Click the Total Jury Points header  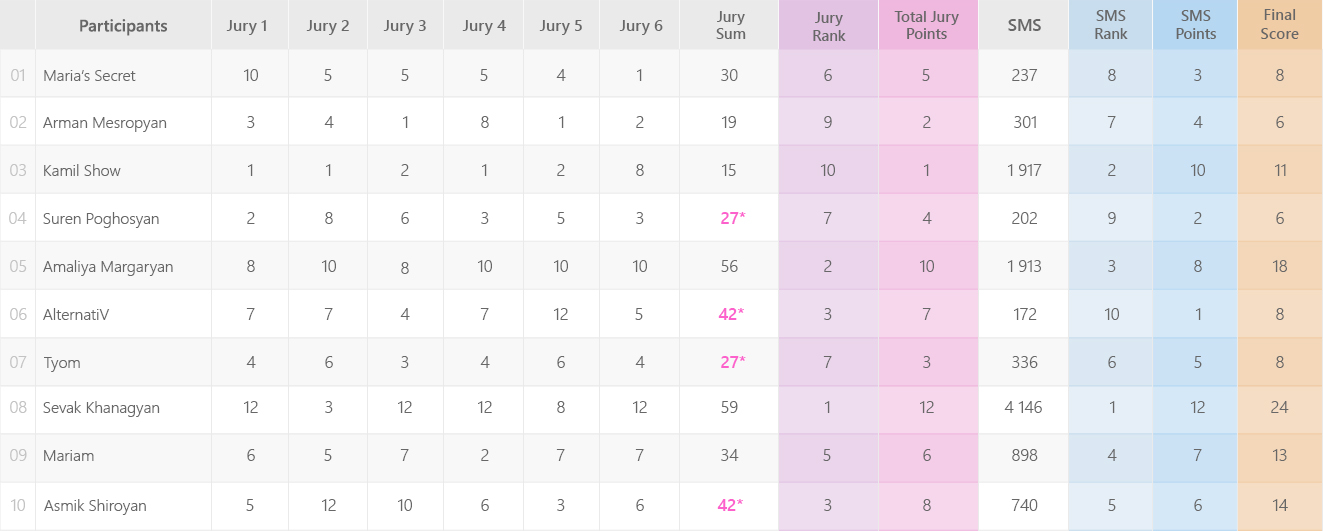(x=927, y=26)
